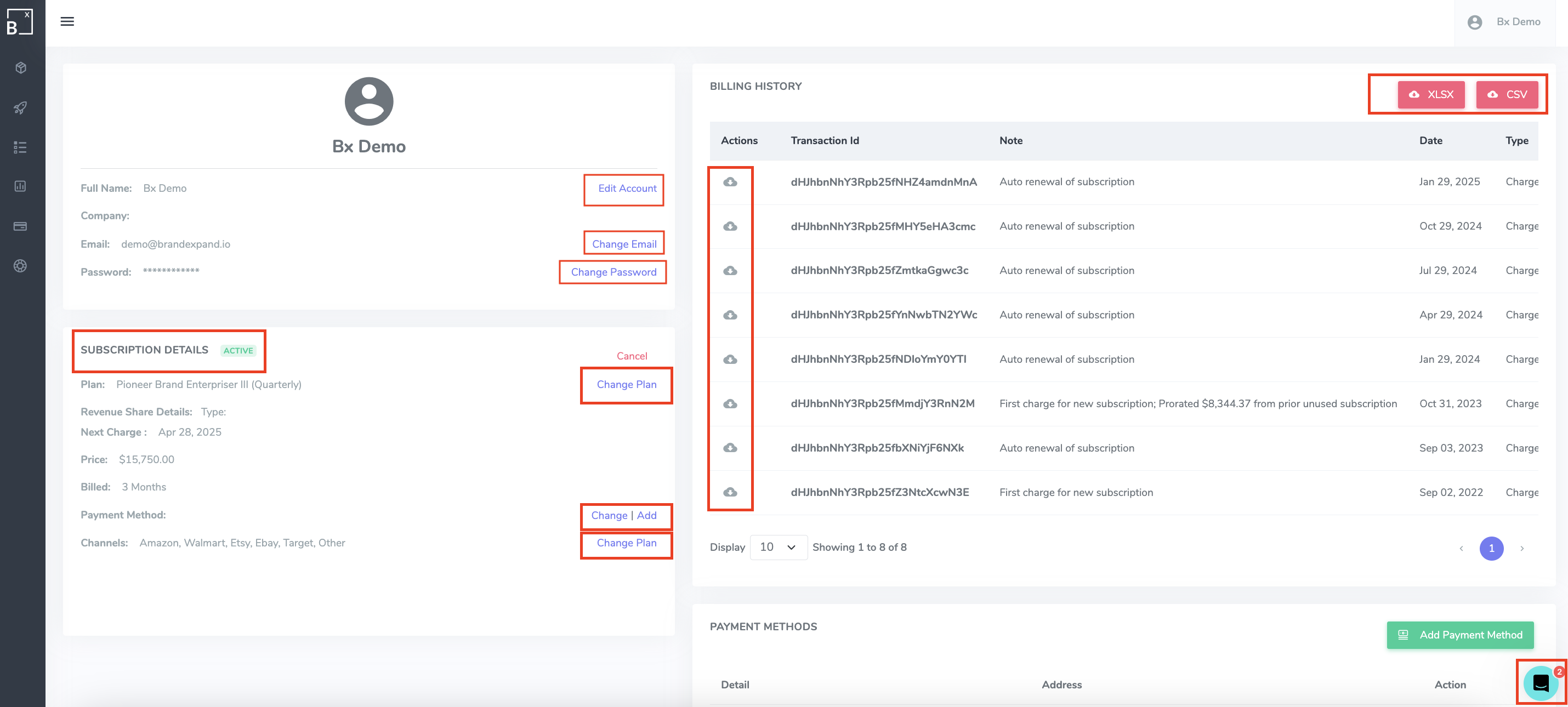
Task: Click the Edit Account link
Action: point(626,189)
